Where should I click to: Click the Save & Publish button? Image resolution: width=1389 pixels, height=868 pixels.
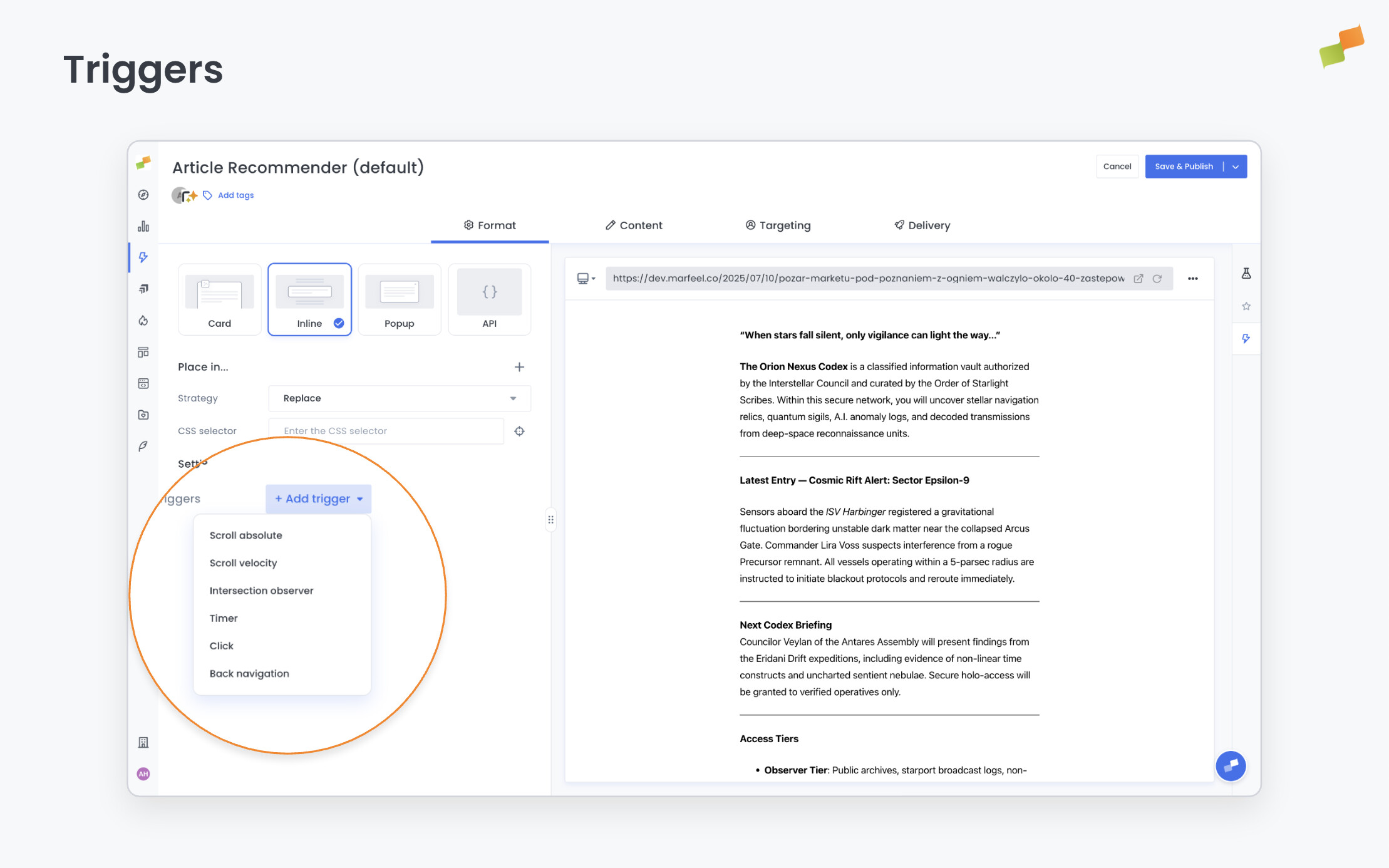click(x=1184, y=166)
